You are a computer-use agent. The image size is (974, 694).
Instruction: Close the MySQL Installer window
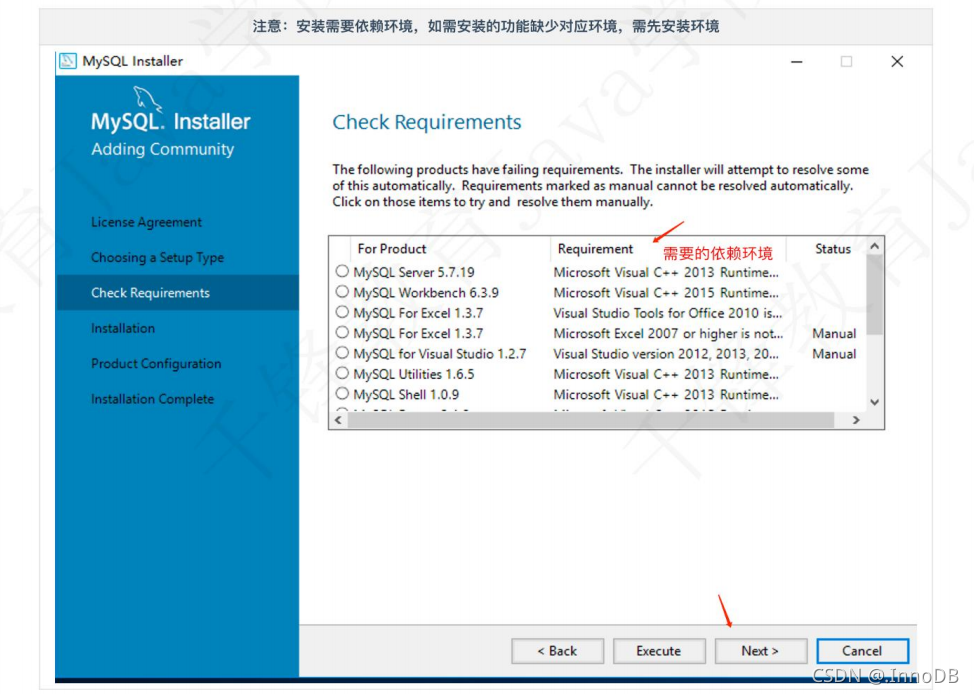[897, 62]
